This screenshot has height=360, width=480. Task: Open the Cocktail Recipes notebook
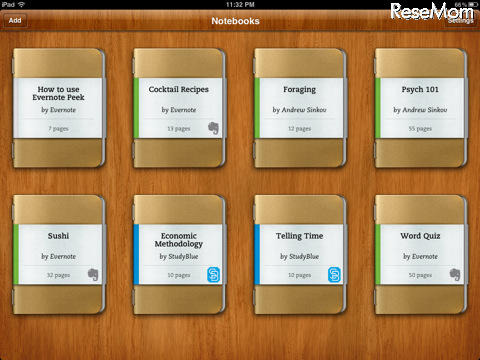click(x=179, y=108)
